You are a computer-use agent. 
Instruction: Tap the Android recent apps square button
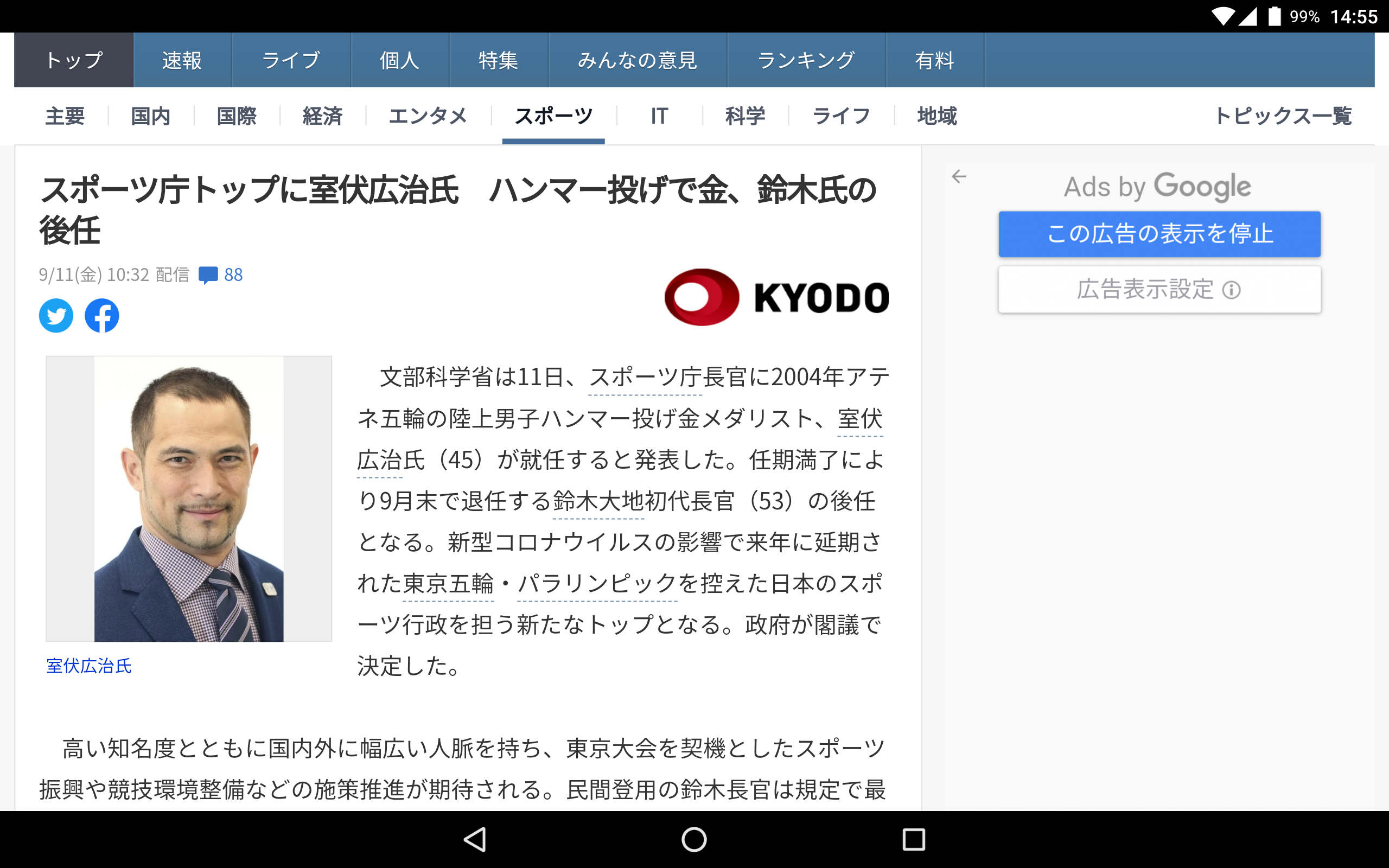913,839
